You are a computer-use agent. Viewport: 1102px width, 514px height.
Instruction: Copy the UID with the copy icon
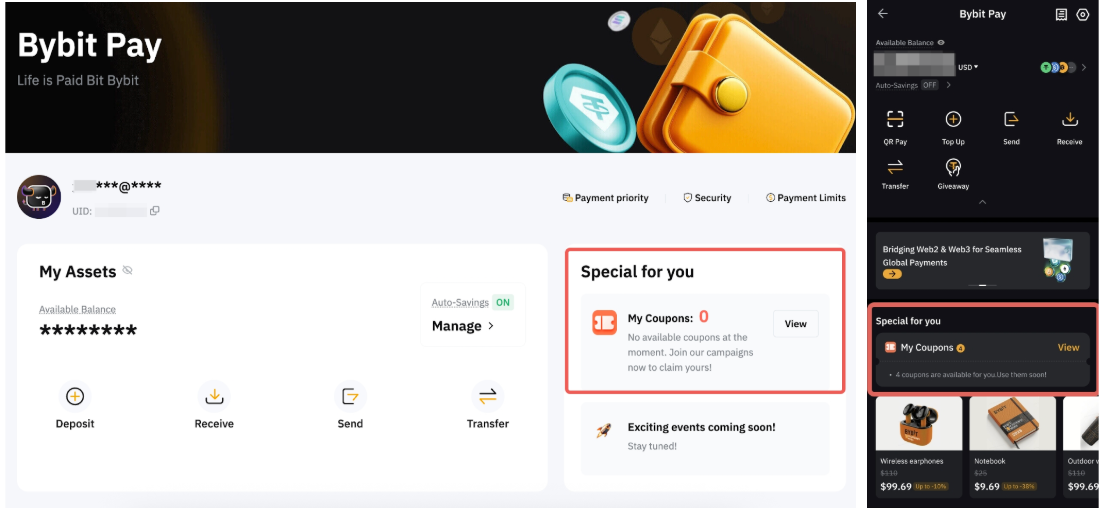pyautogui.click(x=155, y=211)
